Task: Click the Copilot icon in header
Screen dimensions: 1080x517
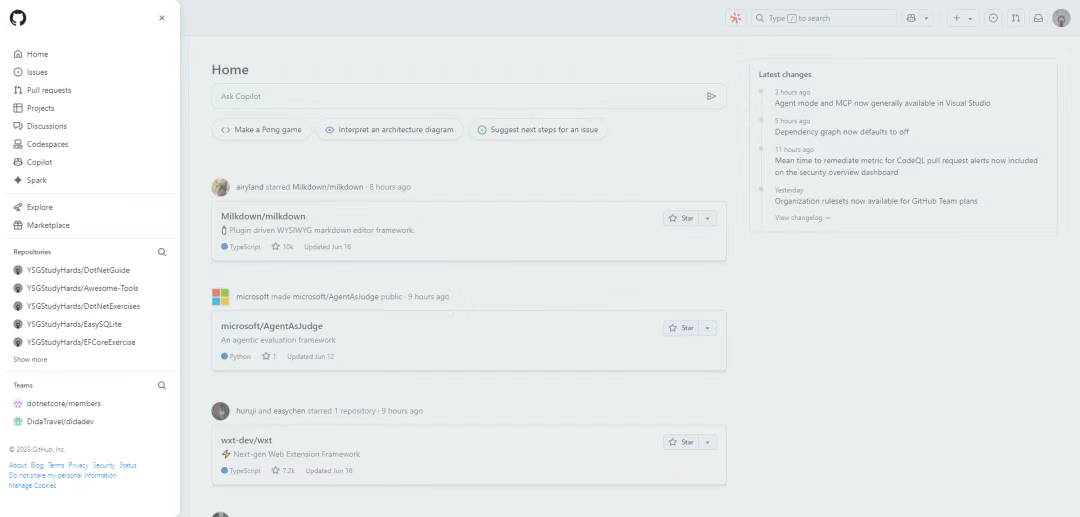Action: (911, 19)
